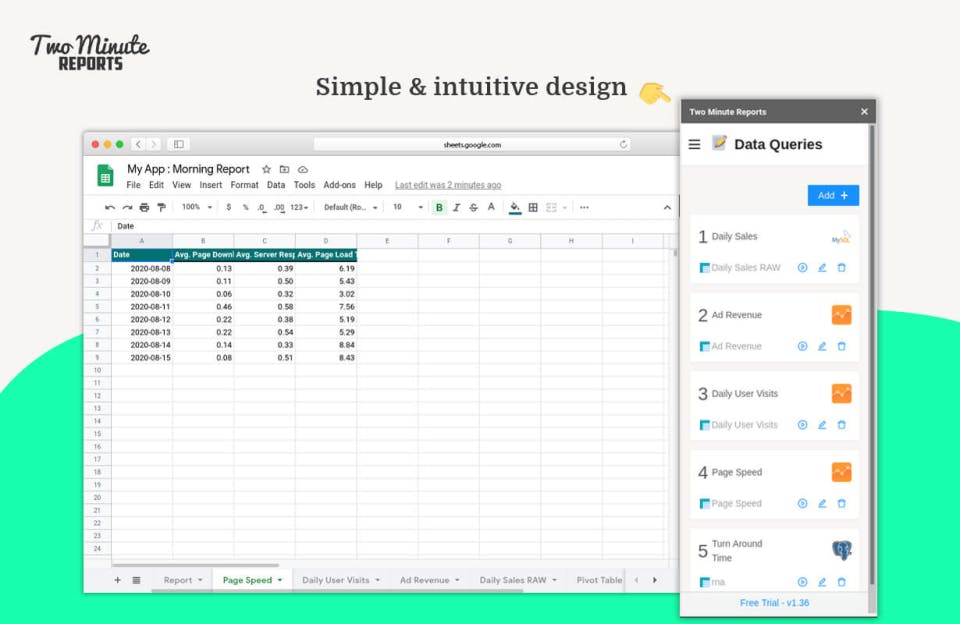Edit the Daily Sales query

pos(822,268)
